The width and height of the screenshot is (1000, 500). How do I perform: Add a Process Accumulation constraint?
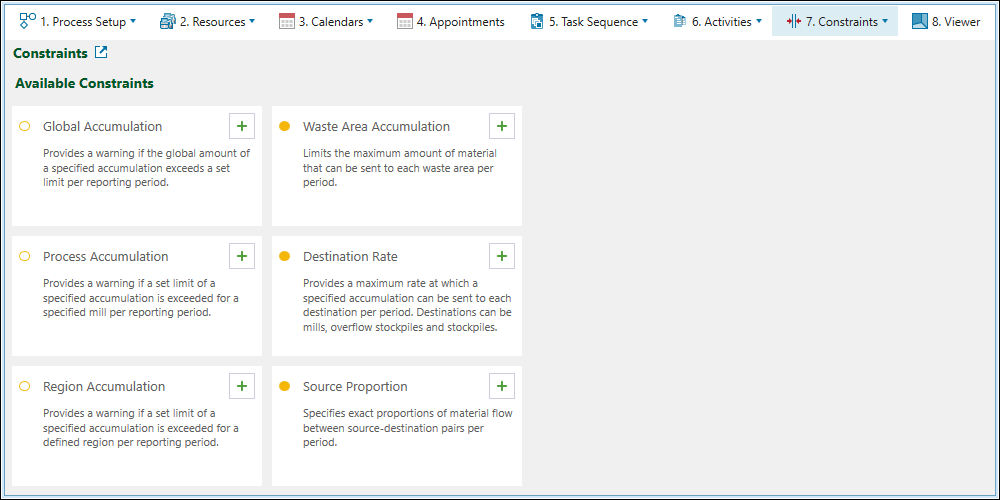tap(242, 256)
